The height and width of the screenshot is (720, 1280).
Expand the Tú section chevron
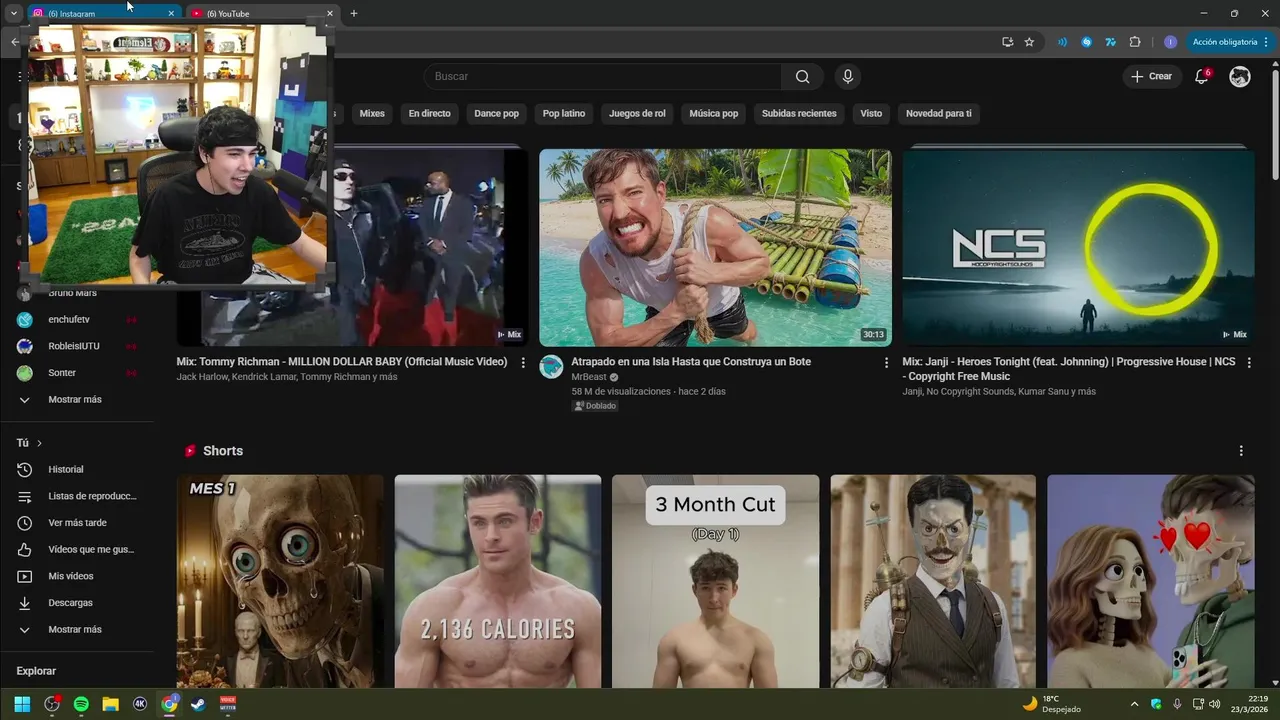(x=39, y=443)
